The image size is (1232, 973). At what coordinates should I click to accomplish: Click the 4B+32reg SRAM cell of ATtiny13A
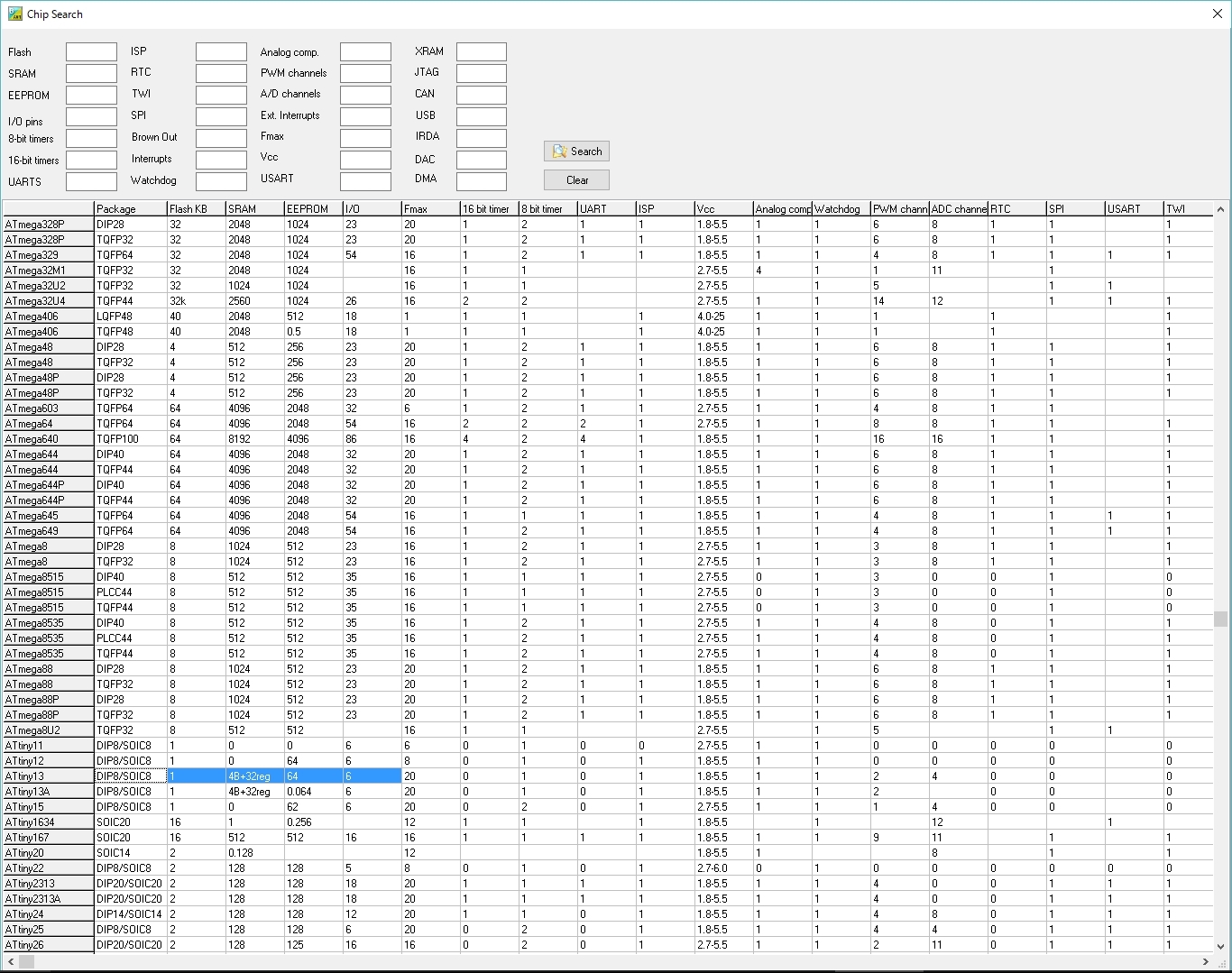[254, 792]
